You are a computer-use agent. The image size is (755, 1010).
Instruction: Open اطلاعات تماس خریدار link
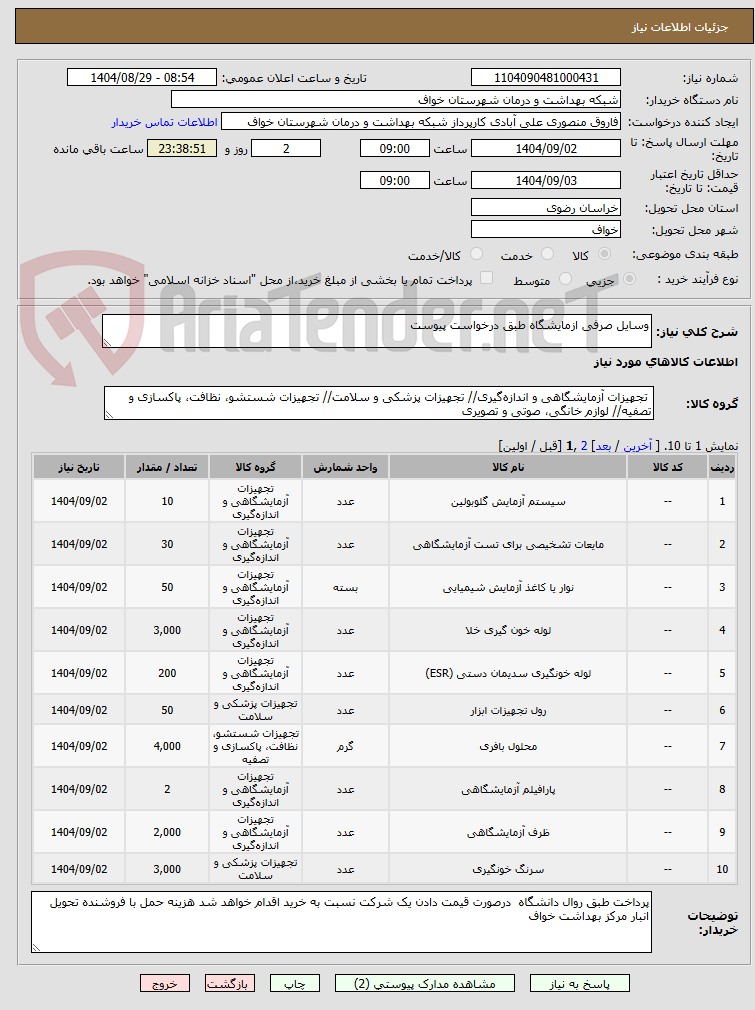pyautogui.click(x=164, y=122)
